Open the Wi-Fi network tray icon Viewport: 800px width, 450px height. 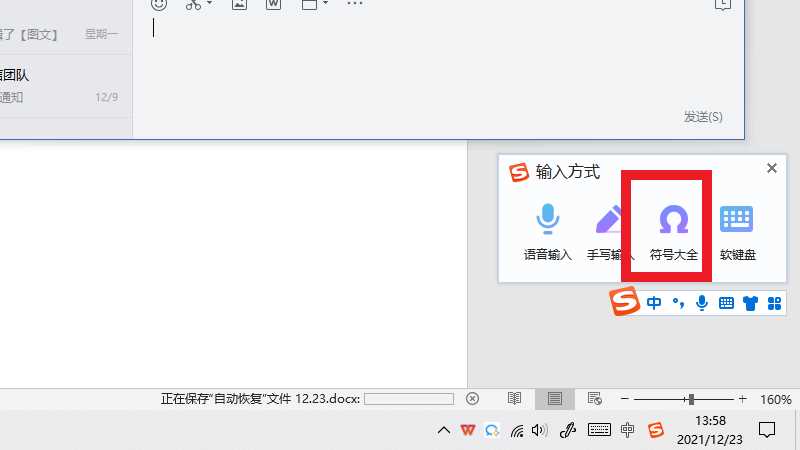[517, 431]
